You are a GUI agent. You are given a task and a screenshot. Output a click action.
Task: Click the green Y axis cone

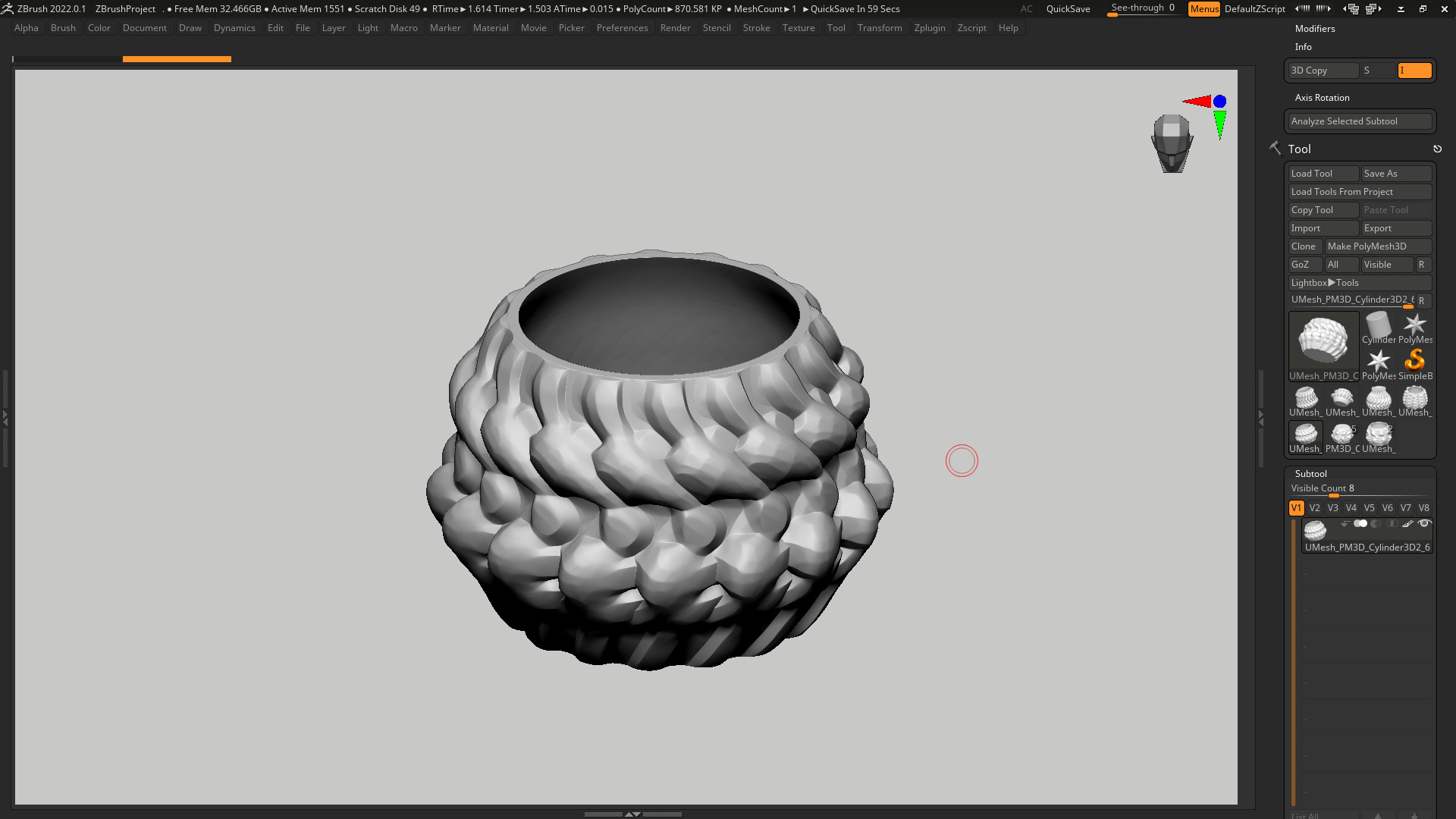tap(1219, 124)
